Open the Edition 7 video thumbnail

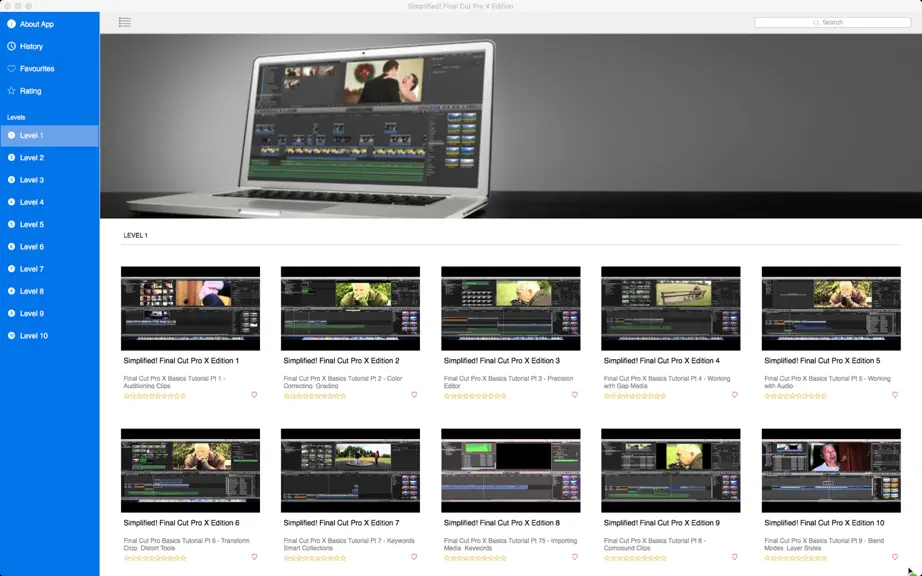tap(350, 471)
